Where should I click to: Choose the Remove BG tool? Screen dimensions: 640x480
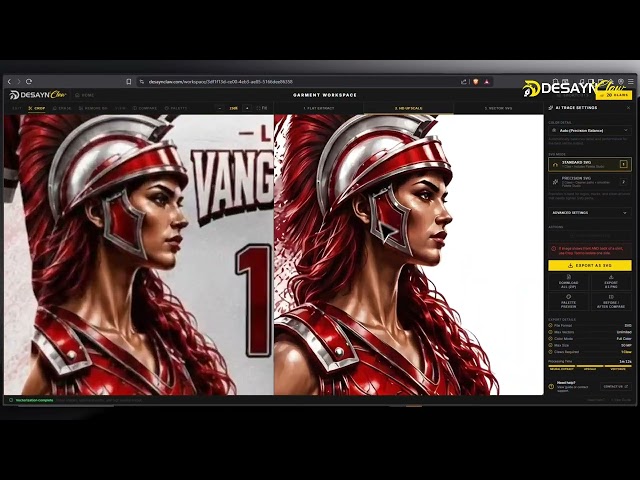[x=93, y=108]
